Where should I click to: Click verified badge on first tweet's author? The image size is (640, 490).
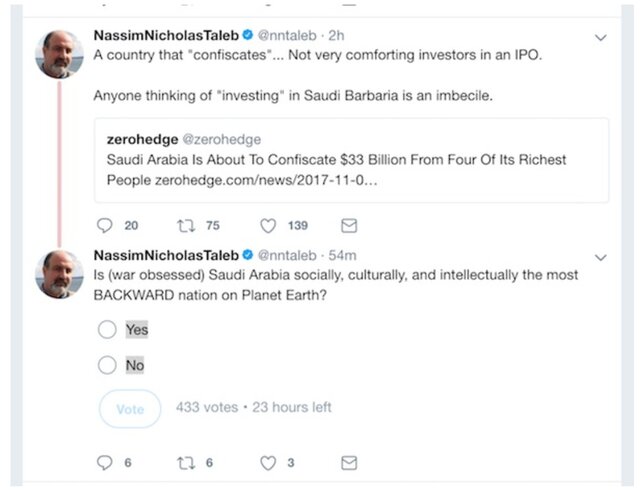click(x=248, y=36)
